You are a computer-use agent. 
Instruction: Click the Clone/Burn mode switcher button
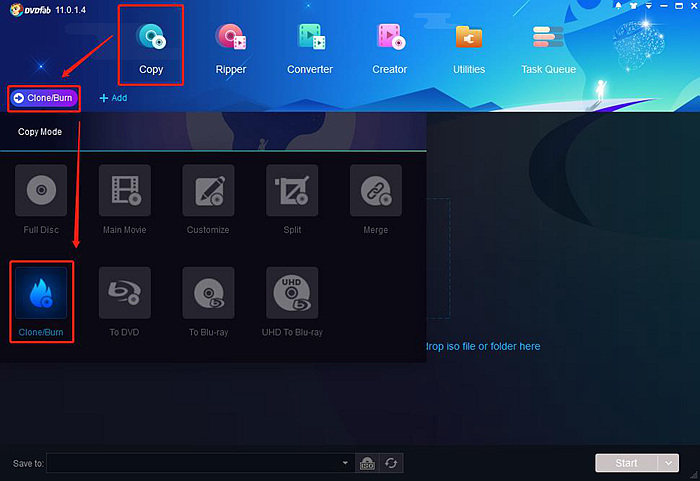tap(44, 98)
